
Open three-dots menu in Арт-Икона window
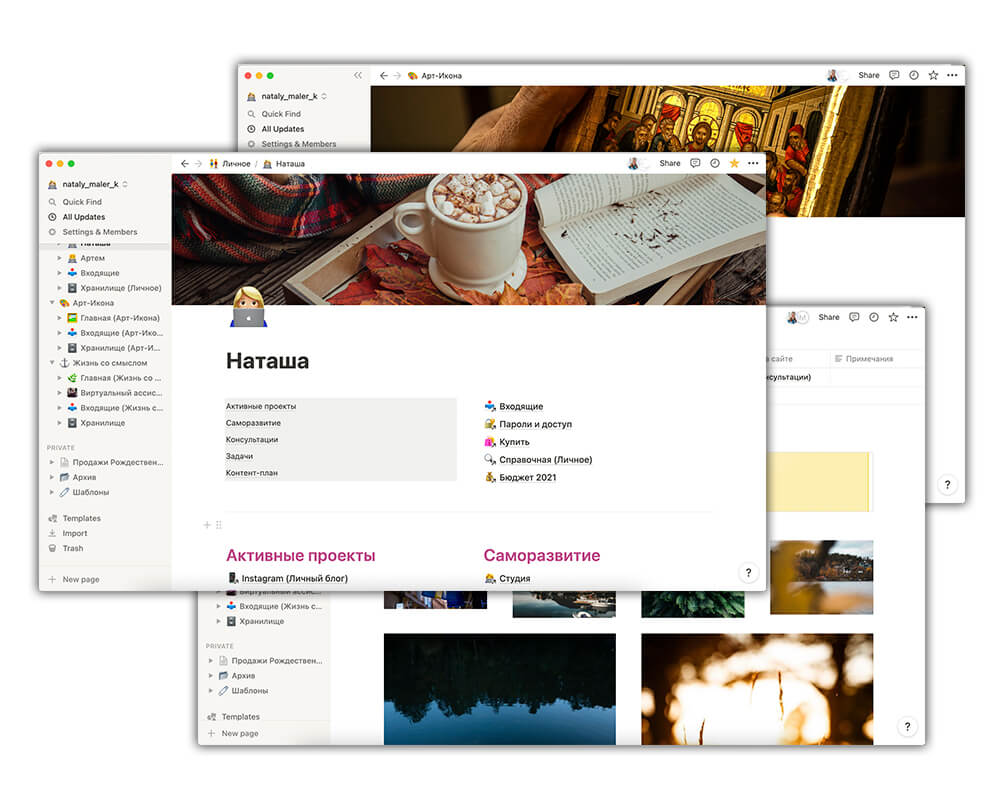click(952, 75)
